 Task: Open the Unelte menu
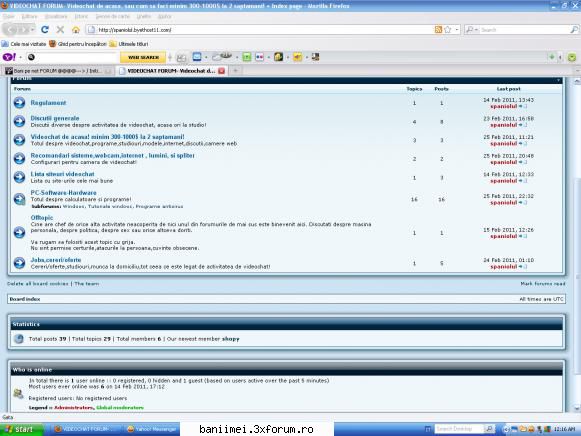click(144, 17)
